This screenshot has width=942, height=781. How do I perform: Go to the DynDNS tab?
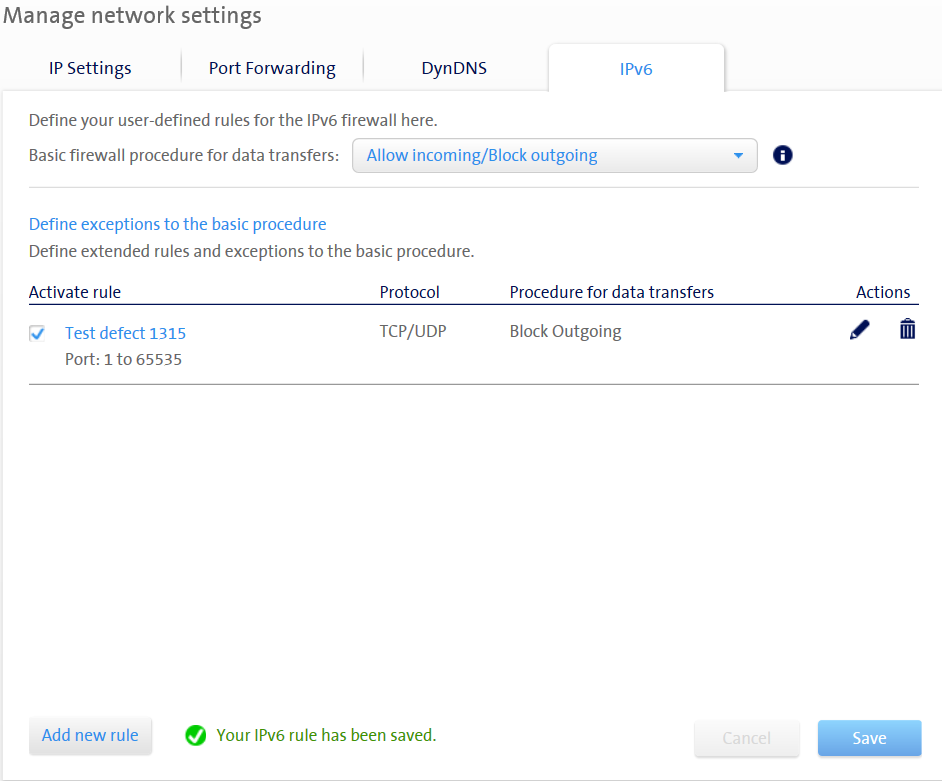tap(454, 68)
